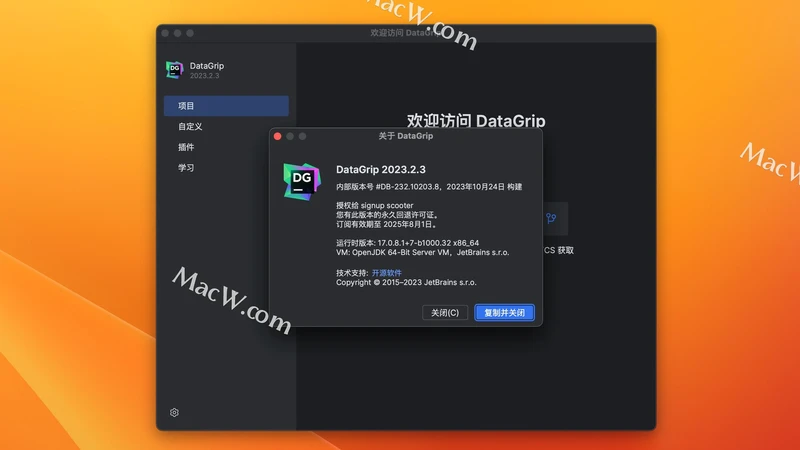Screen dimensions: 800x450
Task: Close the About DataGrip dialog with red button
Action: [278, 135]
